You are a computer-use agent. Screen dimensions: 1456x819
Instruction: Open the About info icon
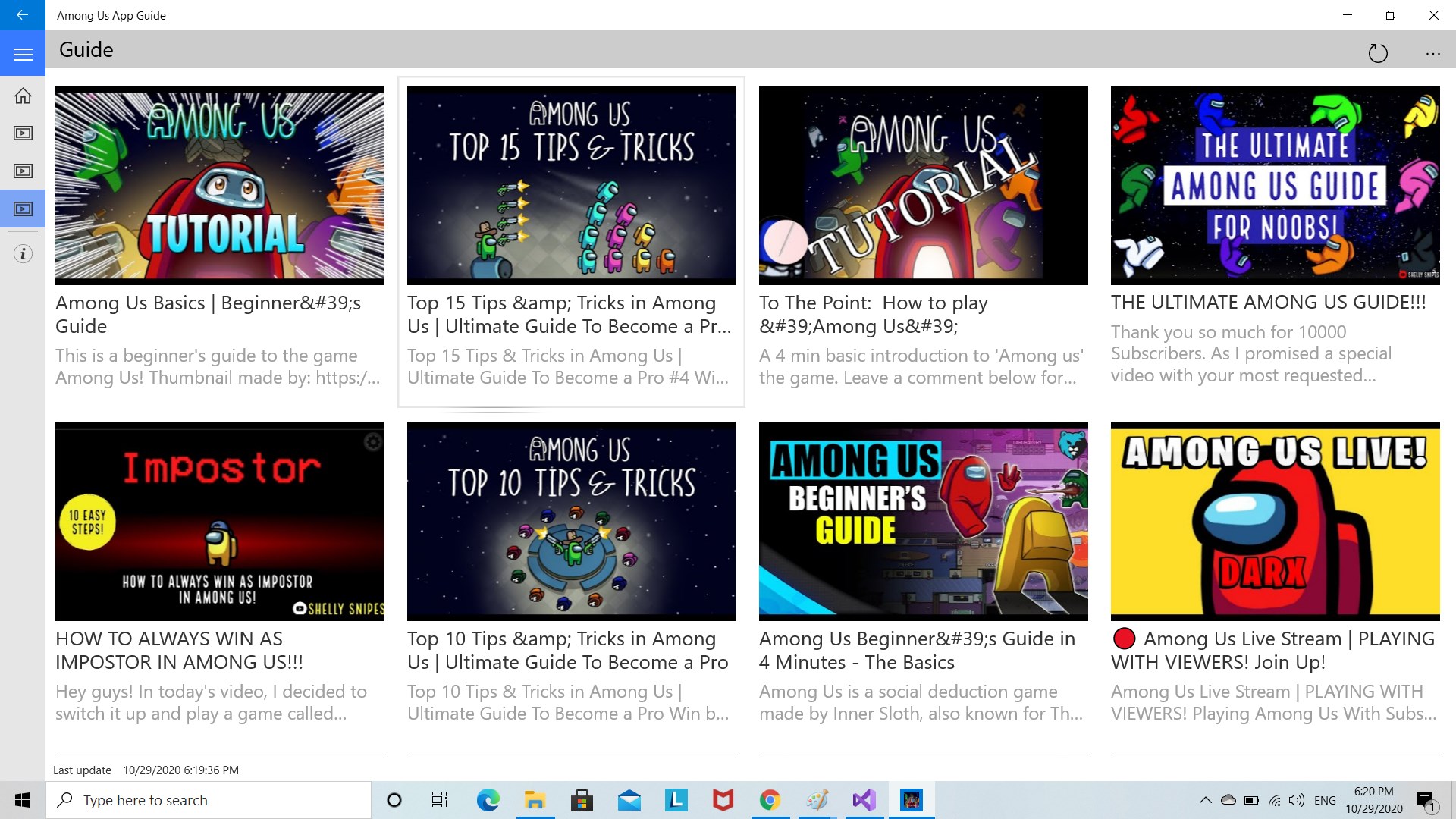[x=23, y=254]
